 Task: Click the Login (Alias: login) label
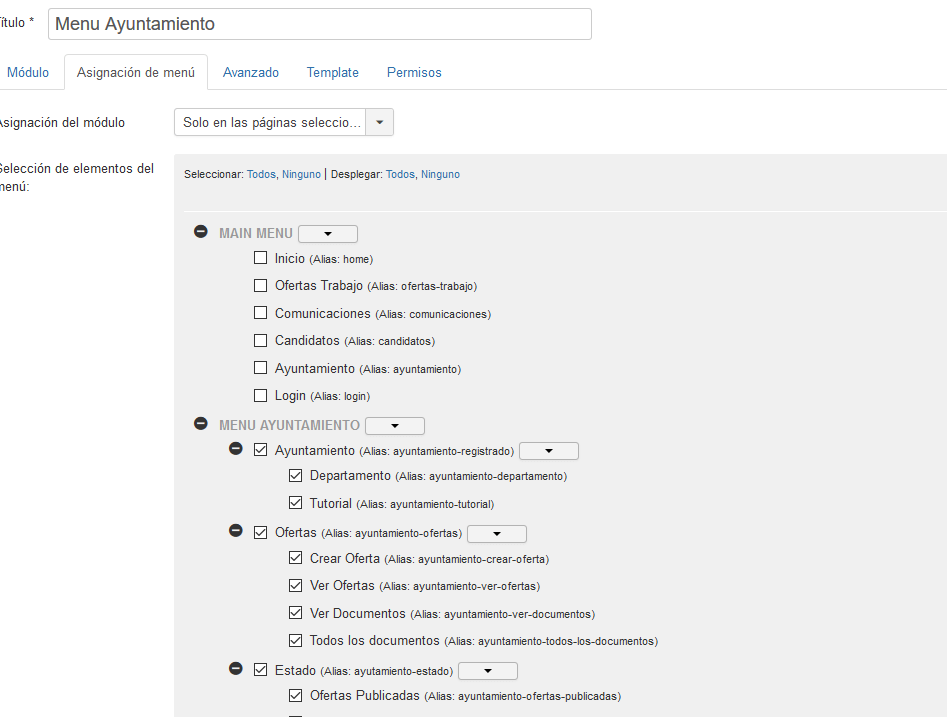click(323, 396)
